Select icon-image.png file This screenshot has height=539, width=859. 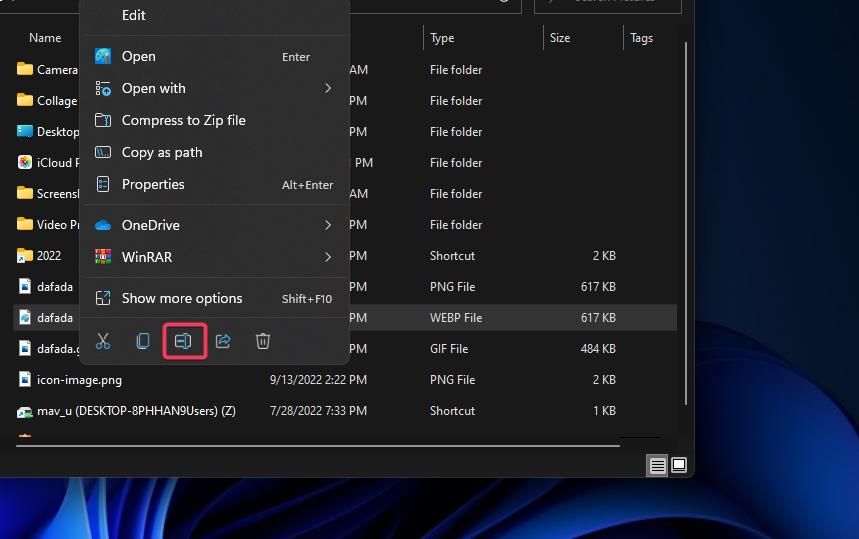(79, 380)
